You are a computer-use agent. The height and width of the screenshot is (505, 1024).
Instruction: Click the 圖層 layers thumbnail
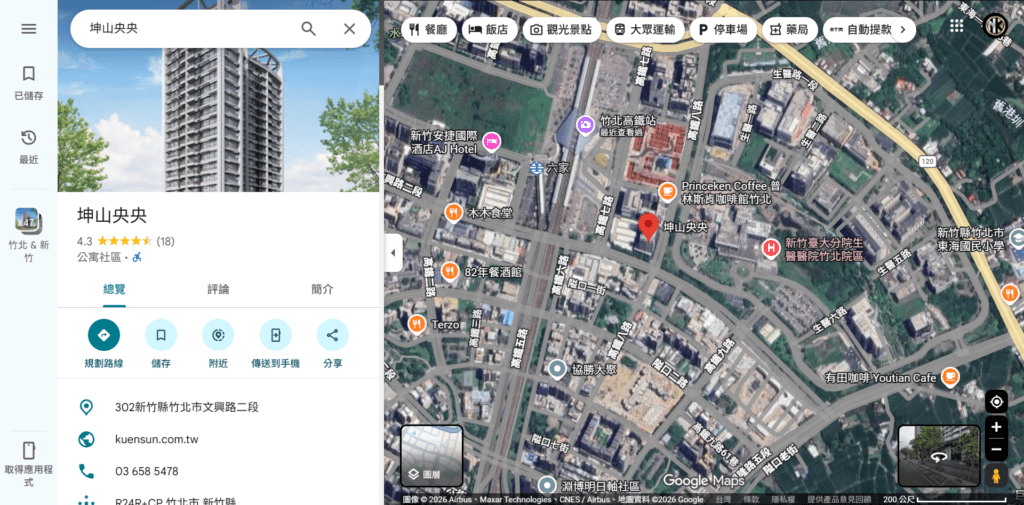pyautogui.click(x=432, y=455)
